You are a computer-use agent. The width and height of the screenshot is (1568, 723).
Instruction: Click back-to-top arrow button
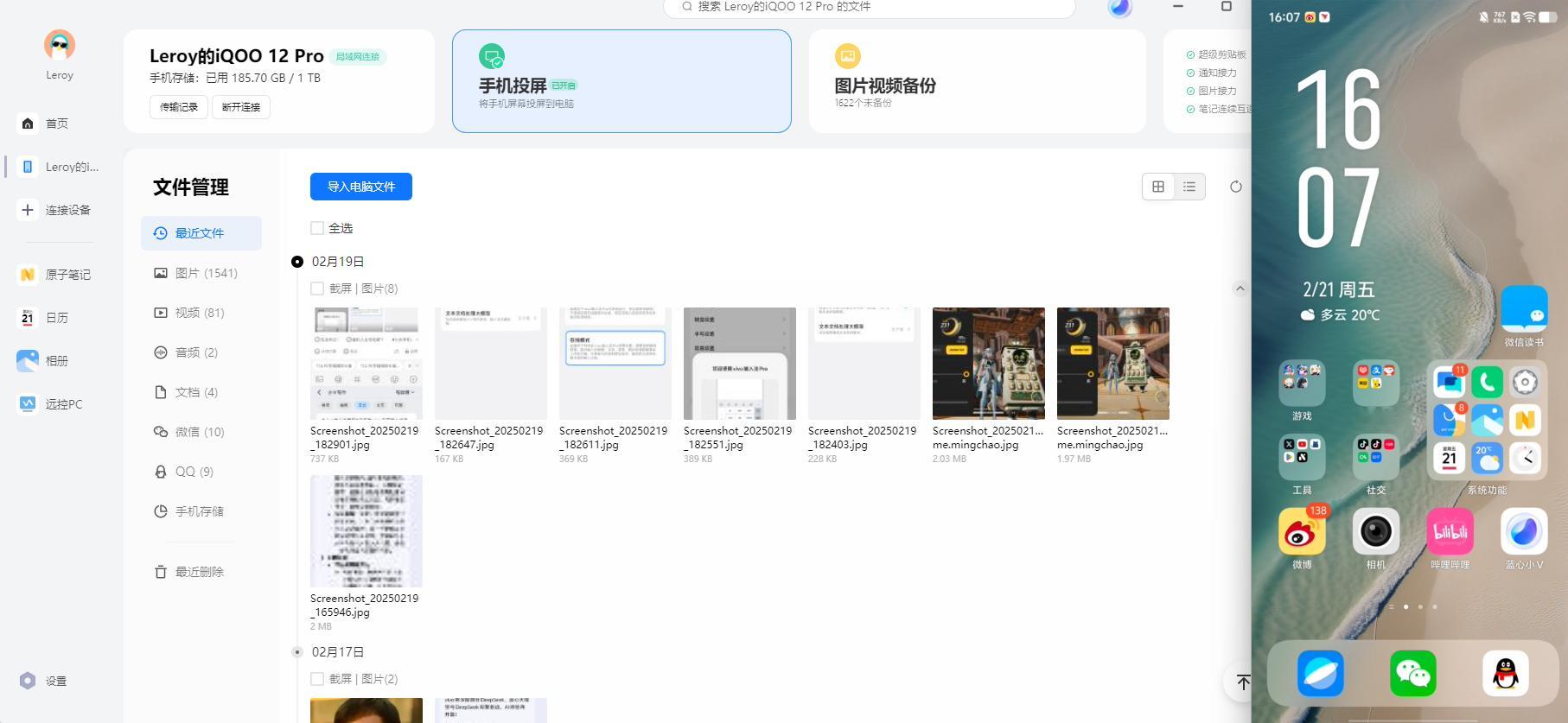1242,682
